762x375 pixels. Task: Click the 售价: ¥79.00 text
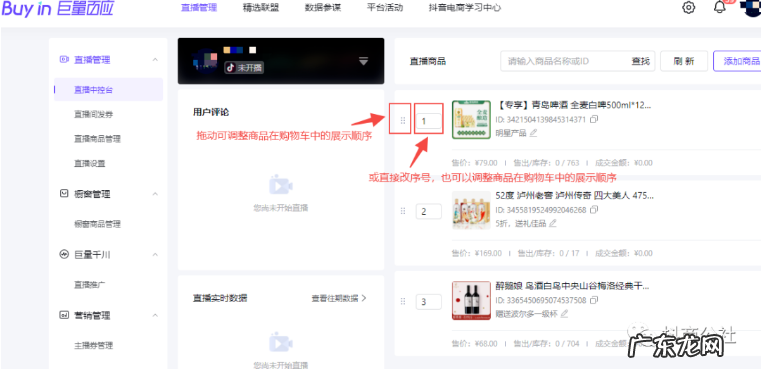(x=475, y=163)
